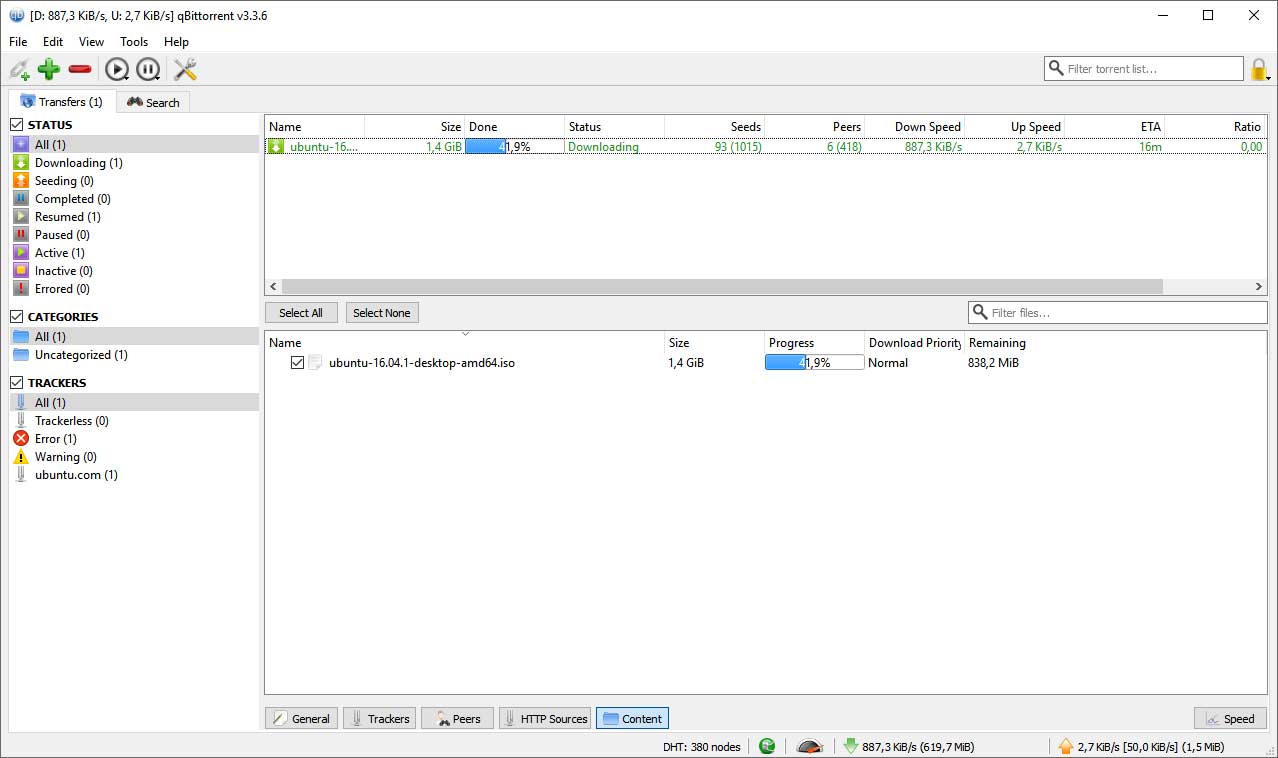Switch to the Search tab
Image resolution: width=1278 pixels, height=758 pixels.
(153, 102)
